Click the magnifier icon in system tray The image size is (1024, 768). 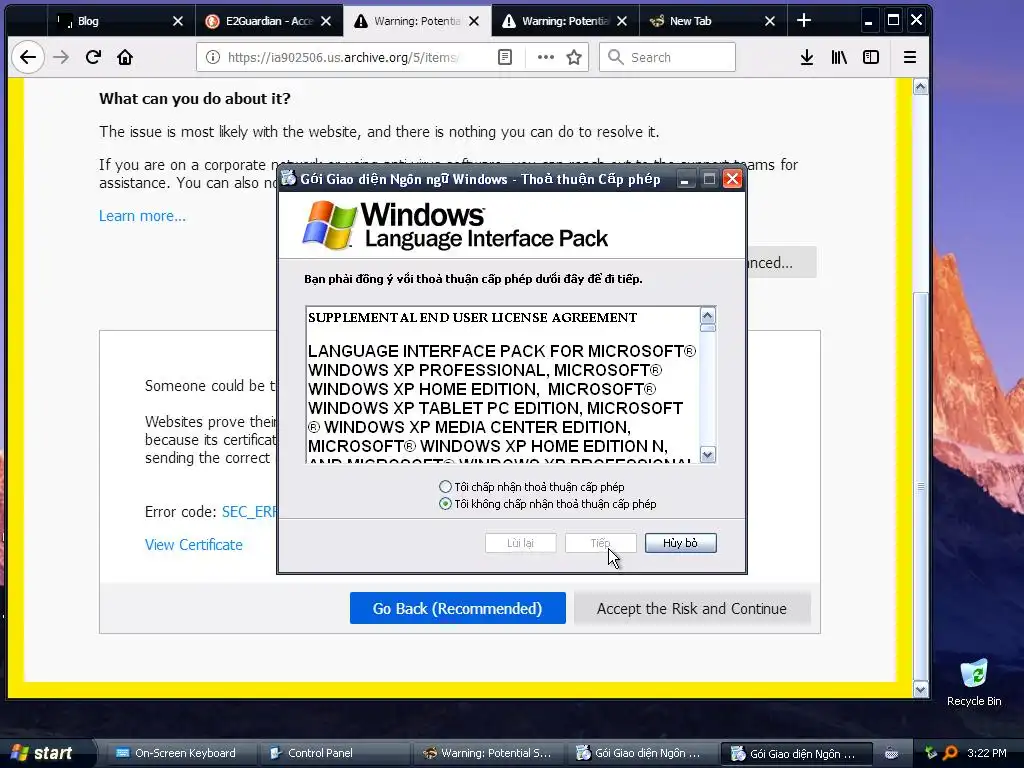(x=950, y=753)
